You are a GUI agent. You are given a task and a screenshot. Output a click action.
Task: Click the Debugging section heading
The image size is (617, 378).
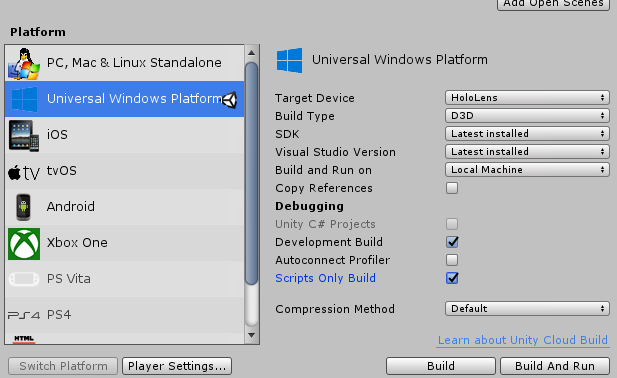point(309,206)
